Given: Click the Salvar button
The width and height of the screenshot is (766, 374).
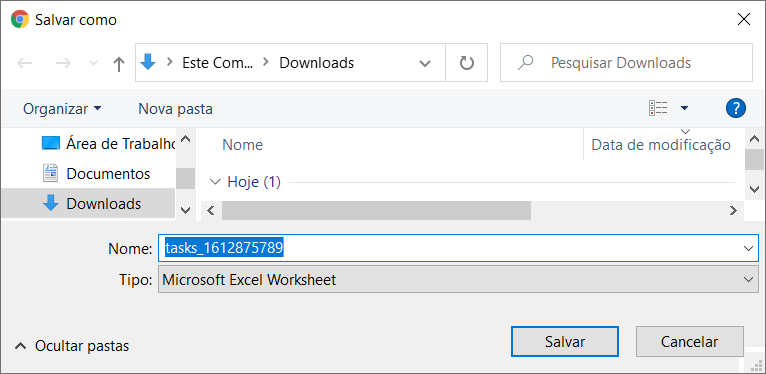Looking at the screenshot, I should pyautogui.click(x=565, y=342).
